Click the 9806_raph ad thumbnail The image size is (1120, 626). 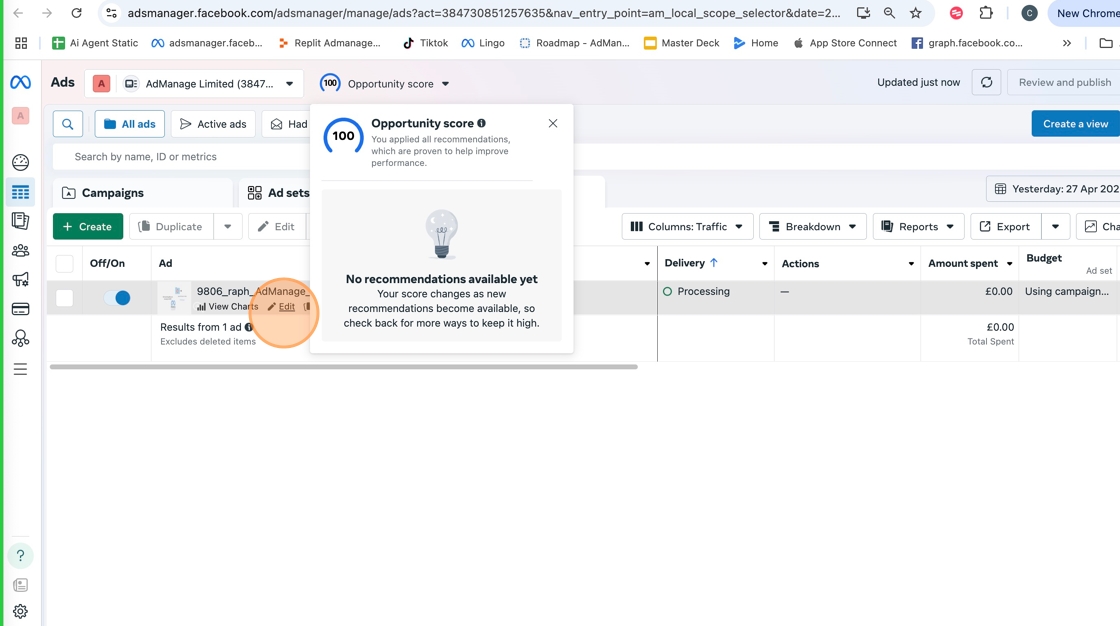175,297
